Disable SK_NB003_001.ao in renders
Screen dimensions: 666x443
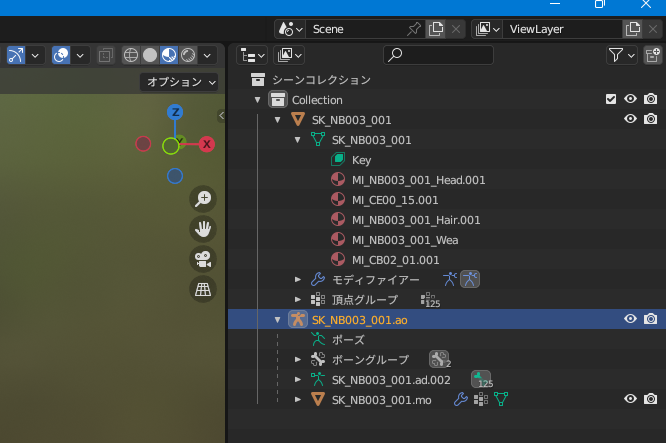click(650, 319)
